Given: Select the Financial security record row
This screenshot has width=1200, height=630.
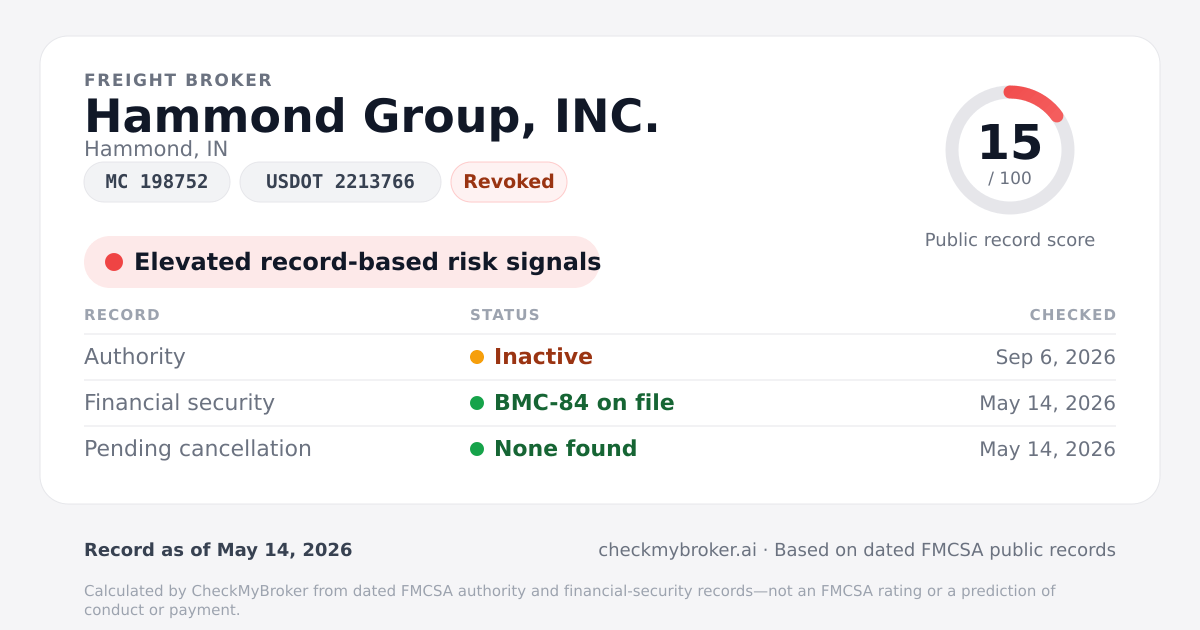Looking at the screenshot, I should click(x=600, y=403).
